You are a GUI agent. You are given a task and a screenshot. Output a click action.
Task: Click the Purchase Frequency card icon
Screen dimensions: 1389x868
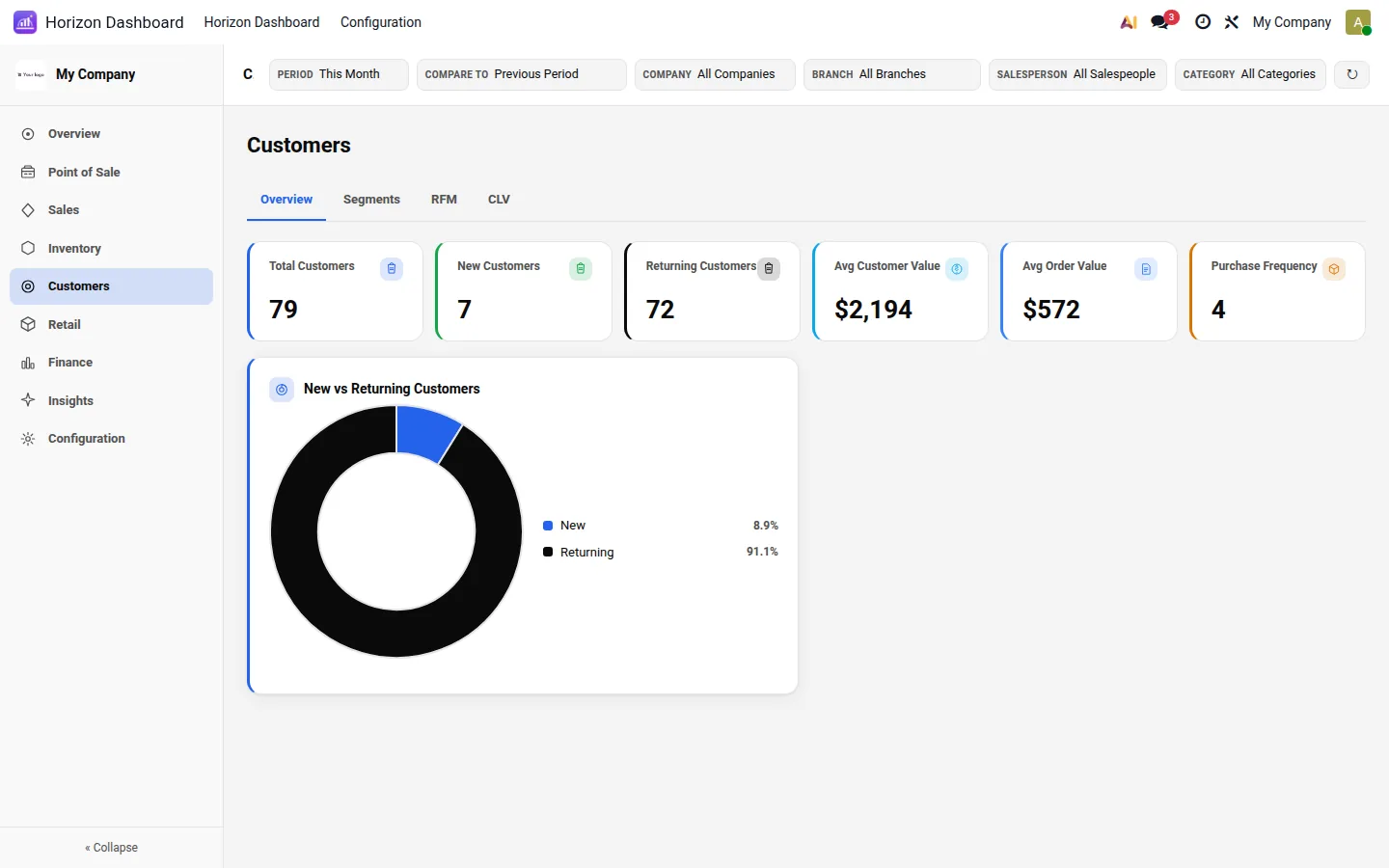(1334, 269)
